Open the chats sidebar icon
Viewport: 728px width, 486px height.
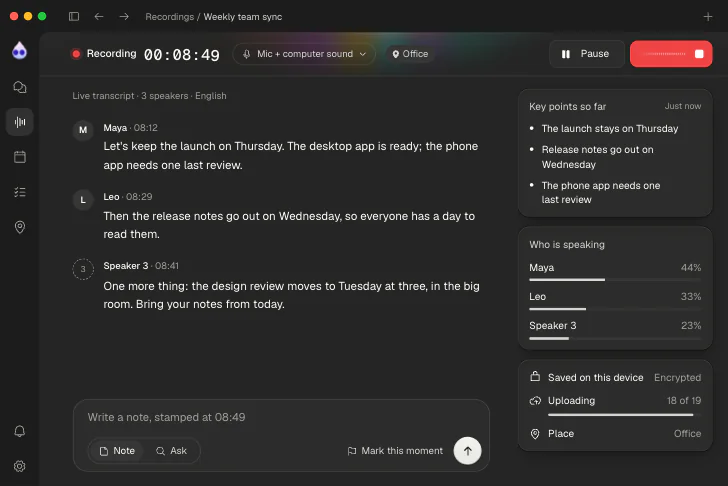tap(20, 87)
